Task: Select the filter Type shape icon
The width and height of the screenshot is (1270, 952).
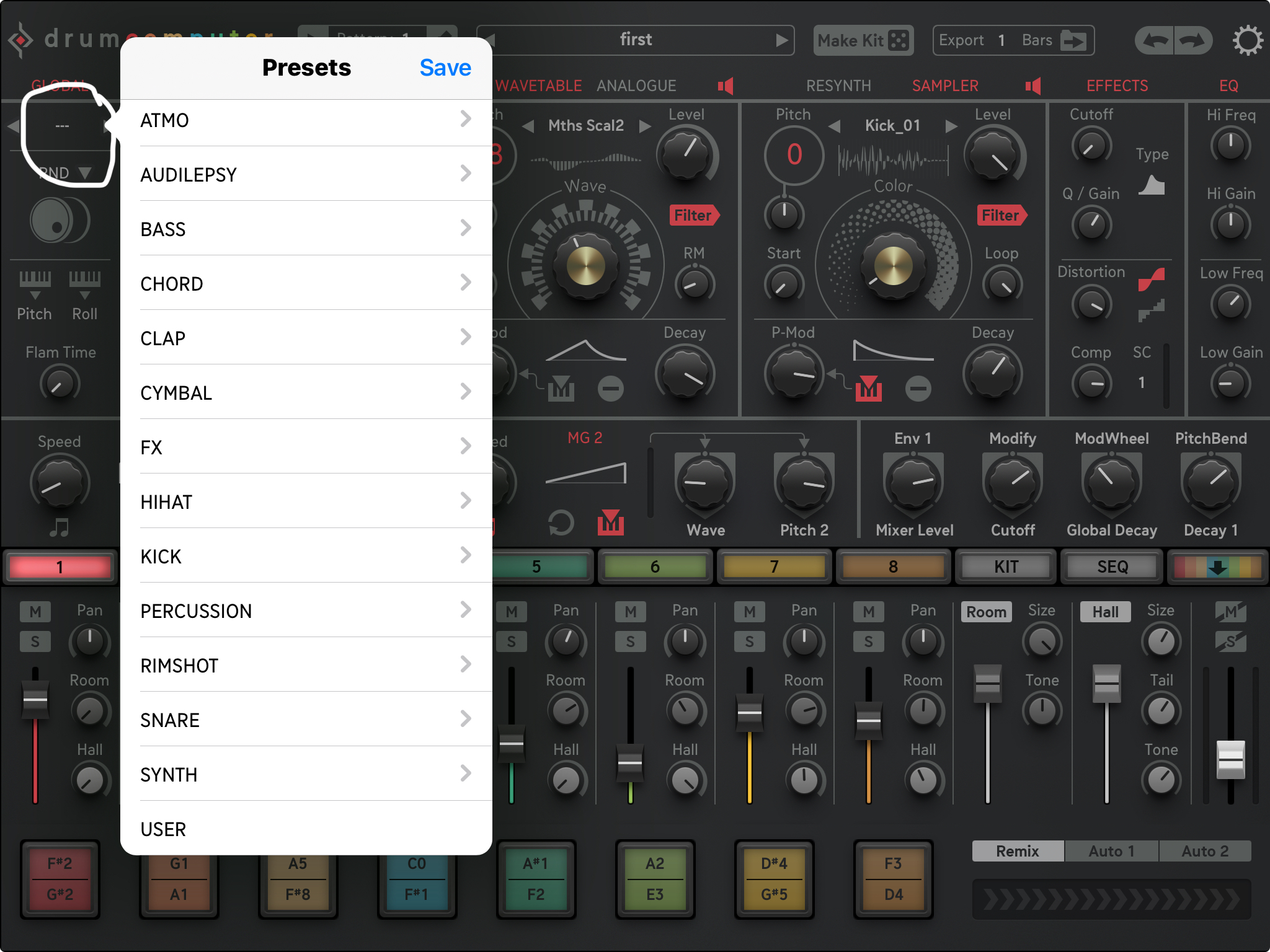Action: tap(1152, 185)
